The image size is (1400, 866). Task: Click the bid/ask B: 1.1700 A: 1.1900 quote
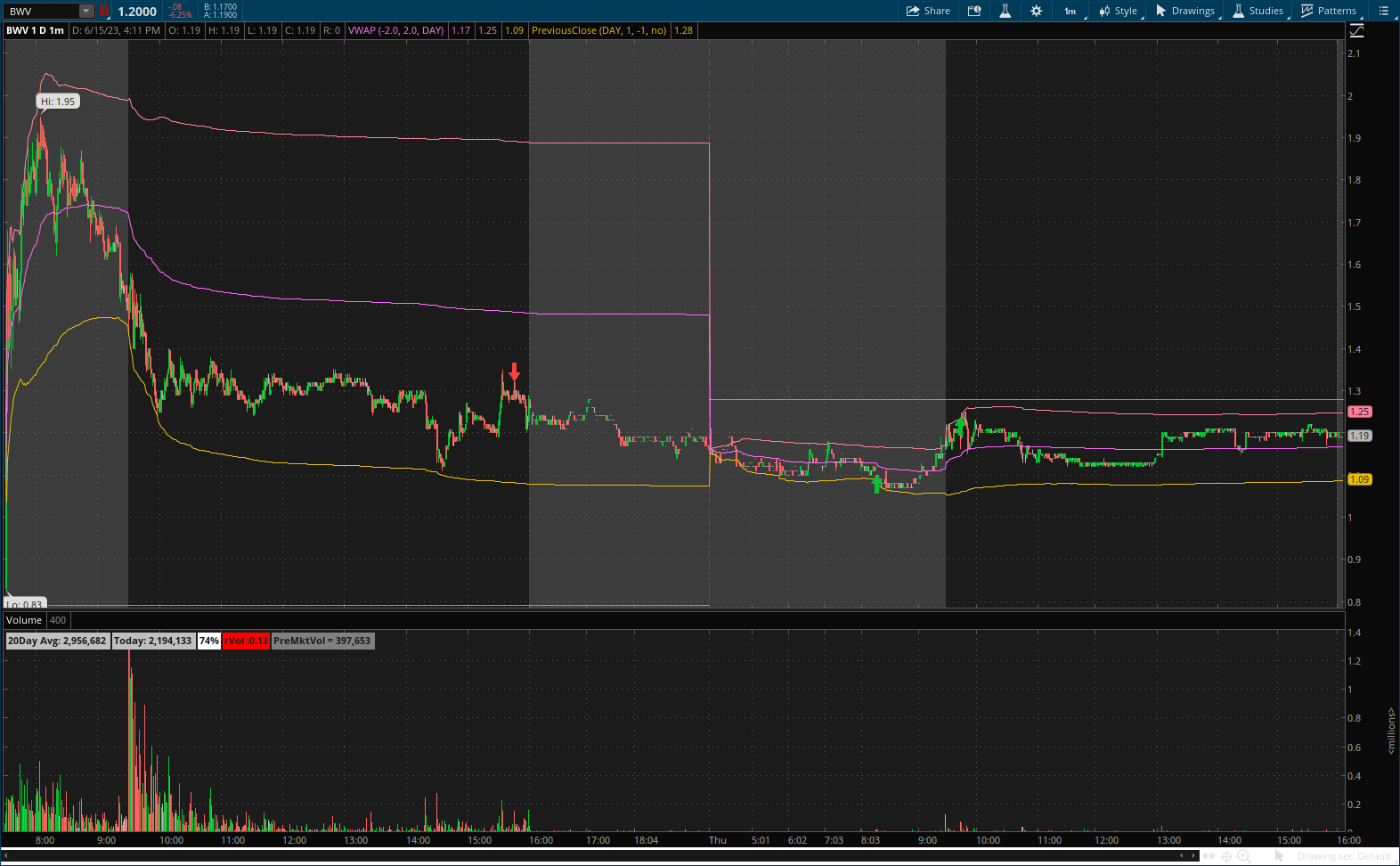pyautogui.click(x=221, y=11)
